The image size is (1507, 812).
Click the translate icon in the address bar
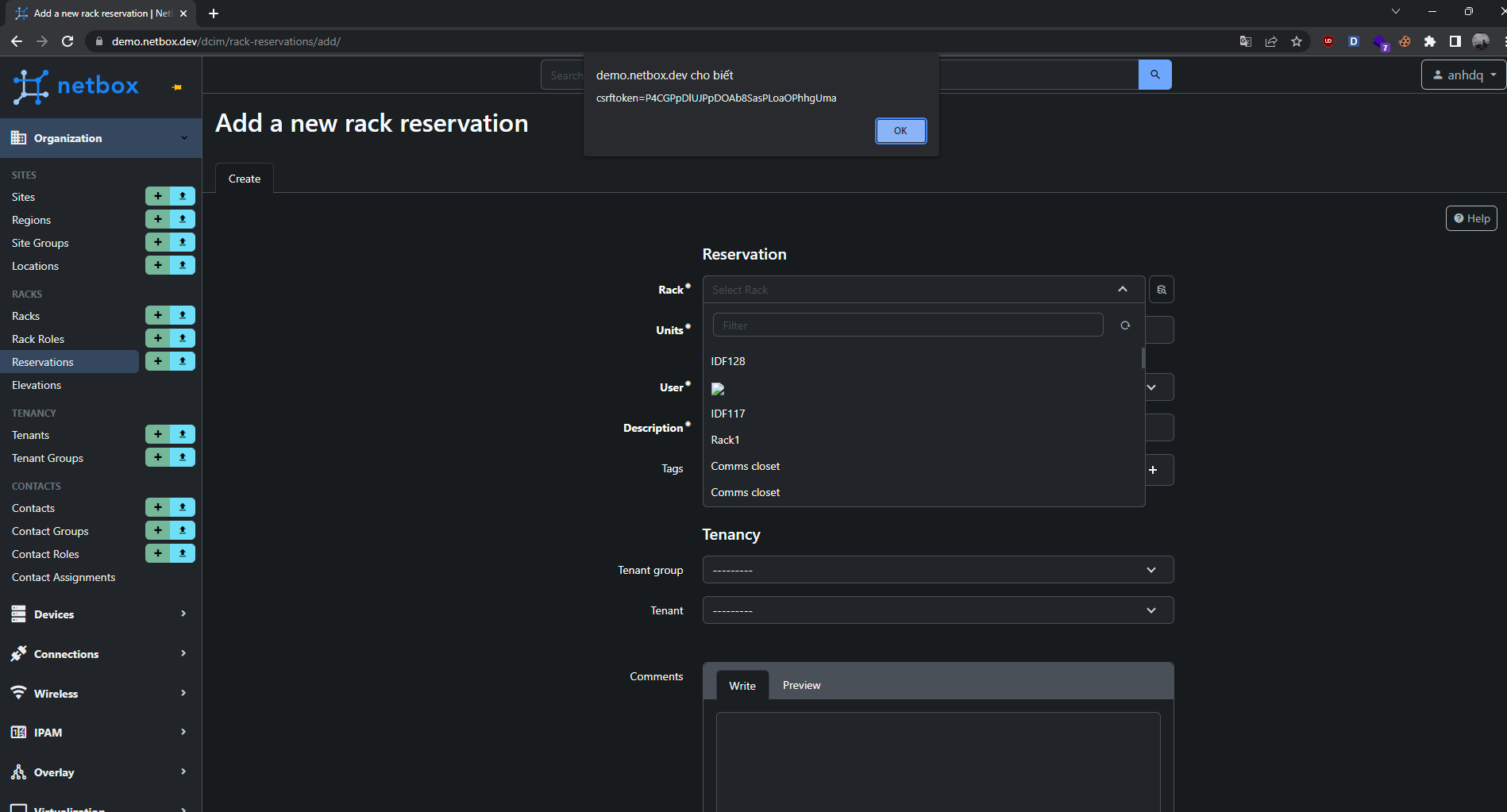(1245, 41)
